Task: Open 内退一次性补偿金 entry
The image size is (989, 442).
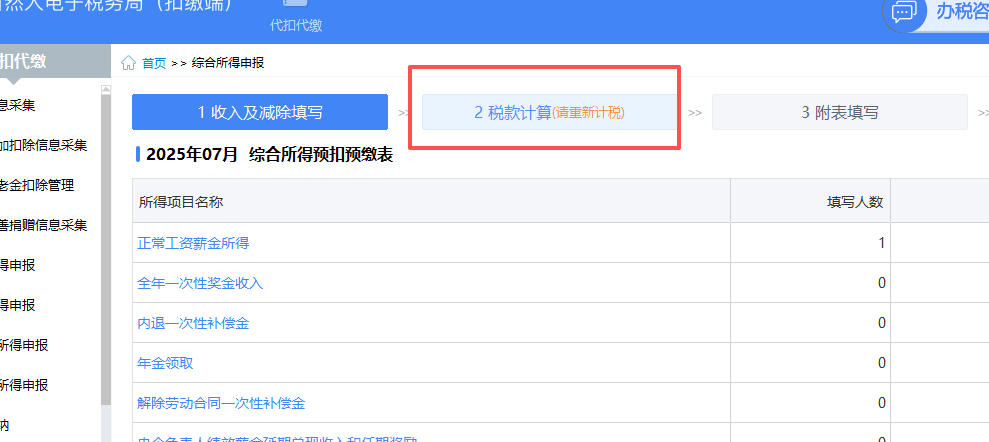Action: (193, 323)
